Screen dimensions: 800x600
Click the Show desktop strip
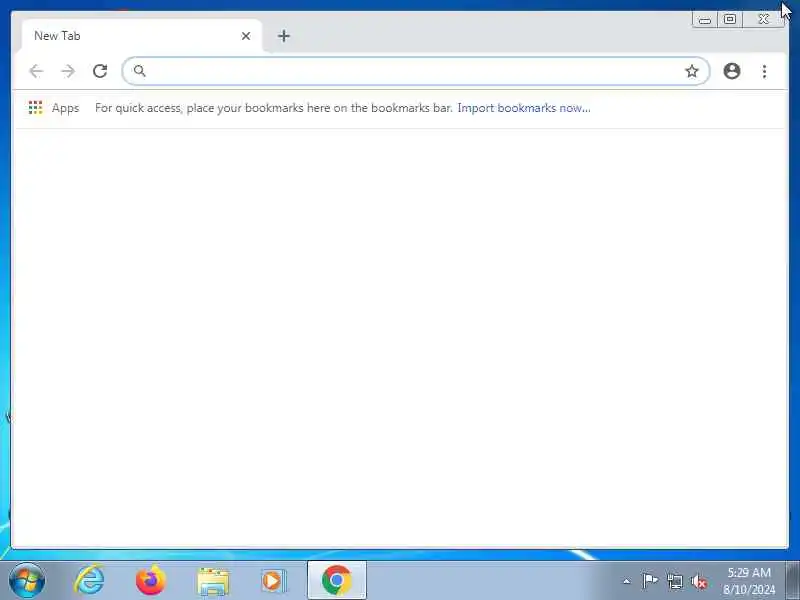pos(792,580)
